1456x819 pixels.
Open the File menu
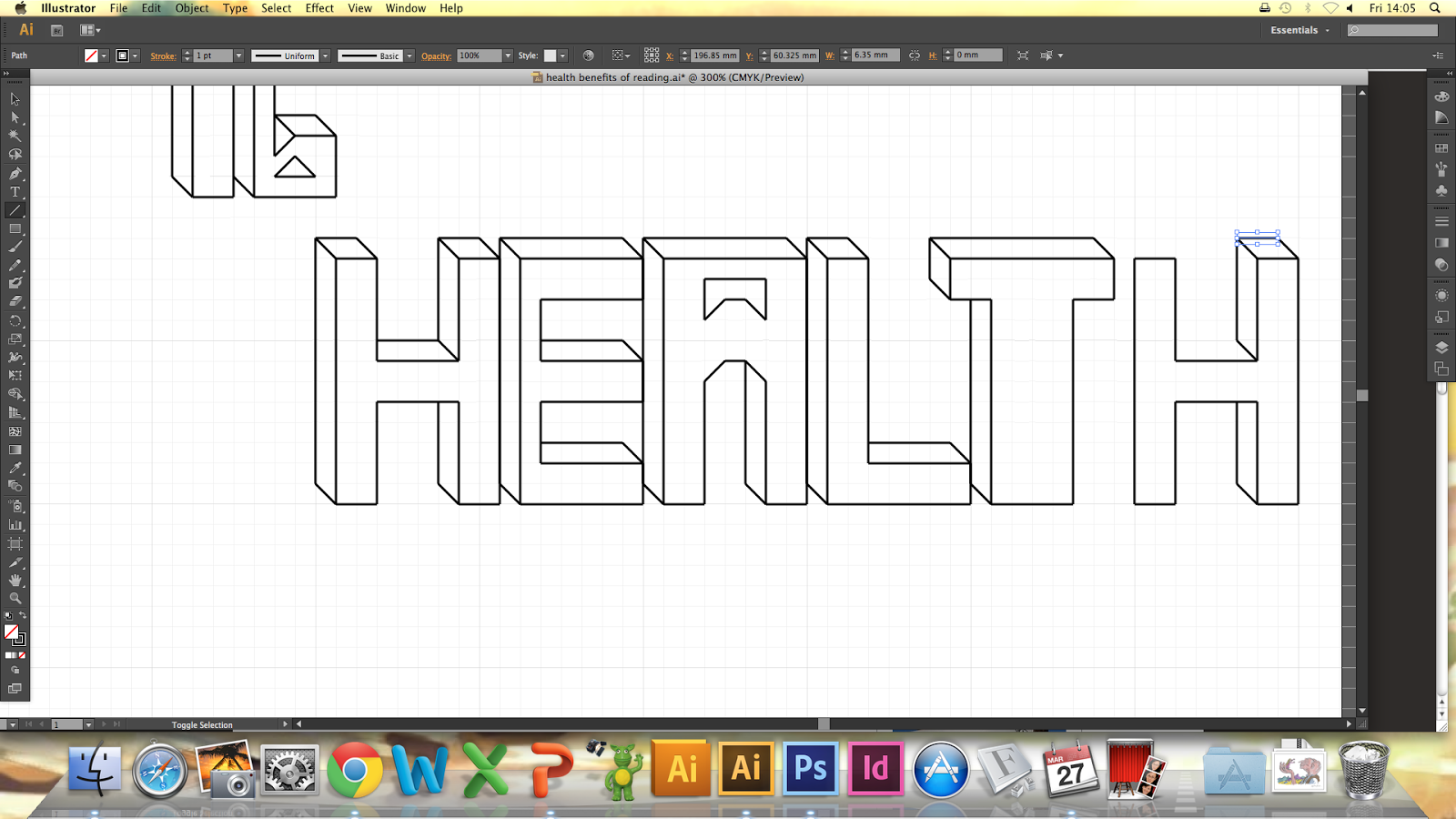(x=118, y=8)
